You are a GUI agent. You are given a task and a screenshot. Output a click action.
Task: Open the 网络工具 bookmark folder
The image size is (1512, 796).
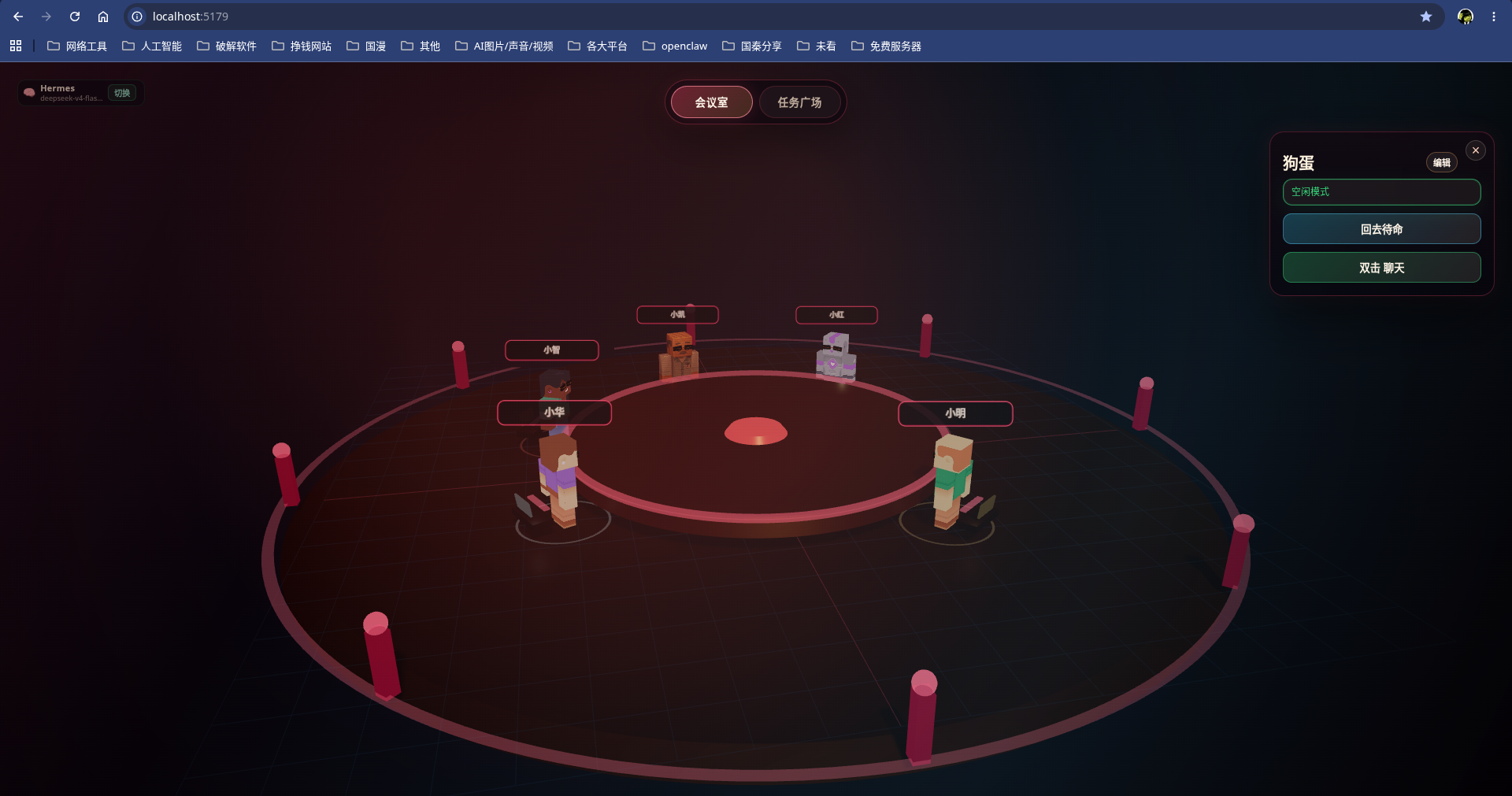pyautogui.click(x=77, y=46)
